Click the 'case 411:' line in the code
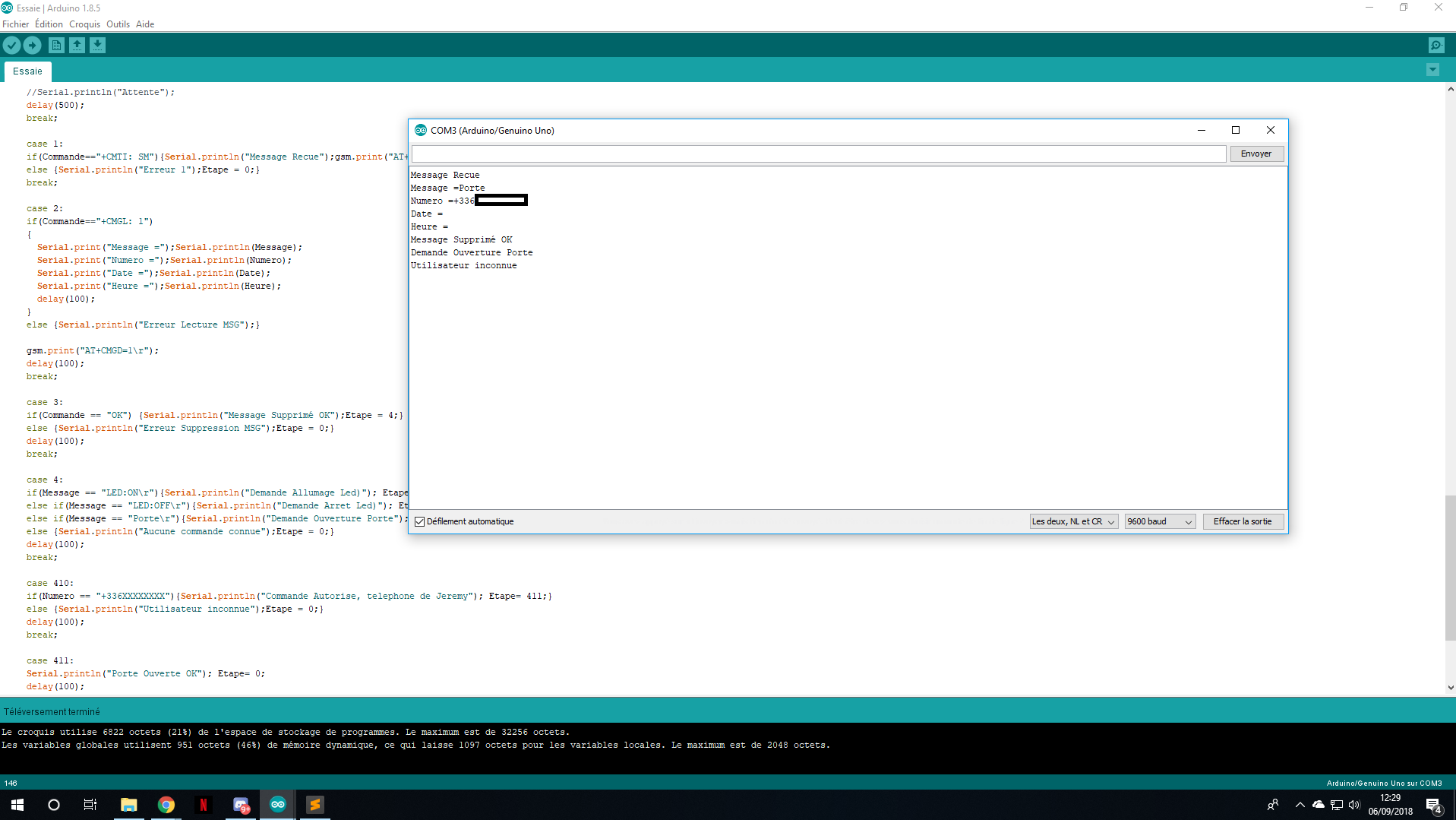The image size is (1456, 820). point(50,661)
